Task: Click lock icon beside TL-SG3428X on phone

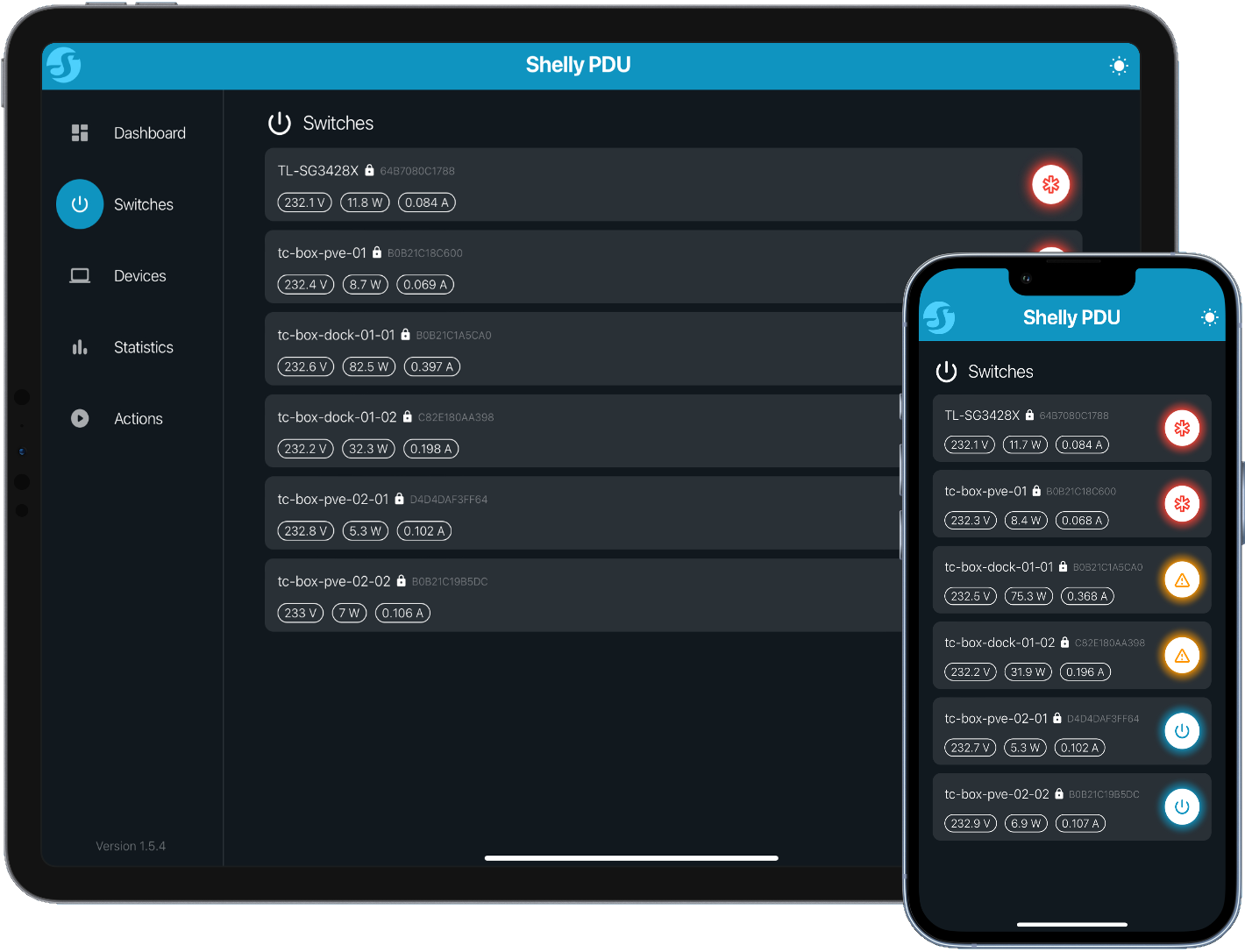Action: pos(1029,415)
